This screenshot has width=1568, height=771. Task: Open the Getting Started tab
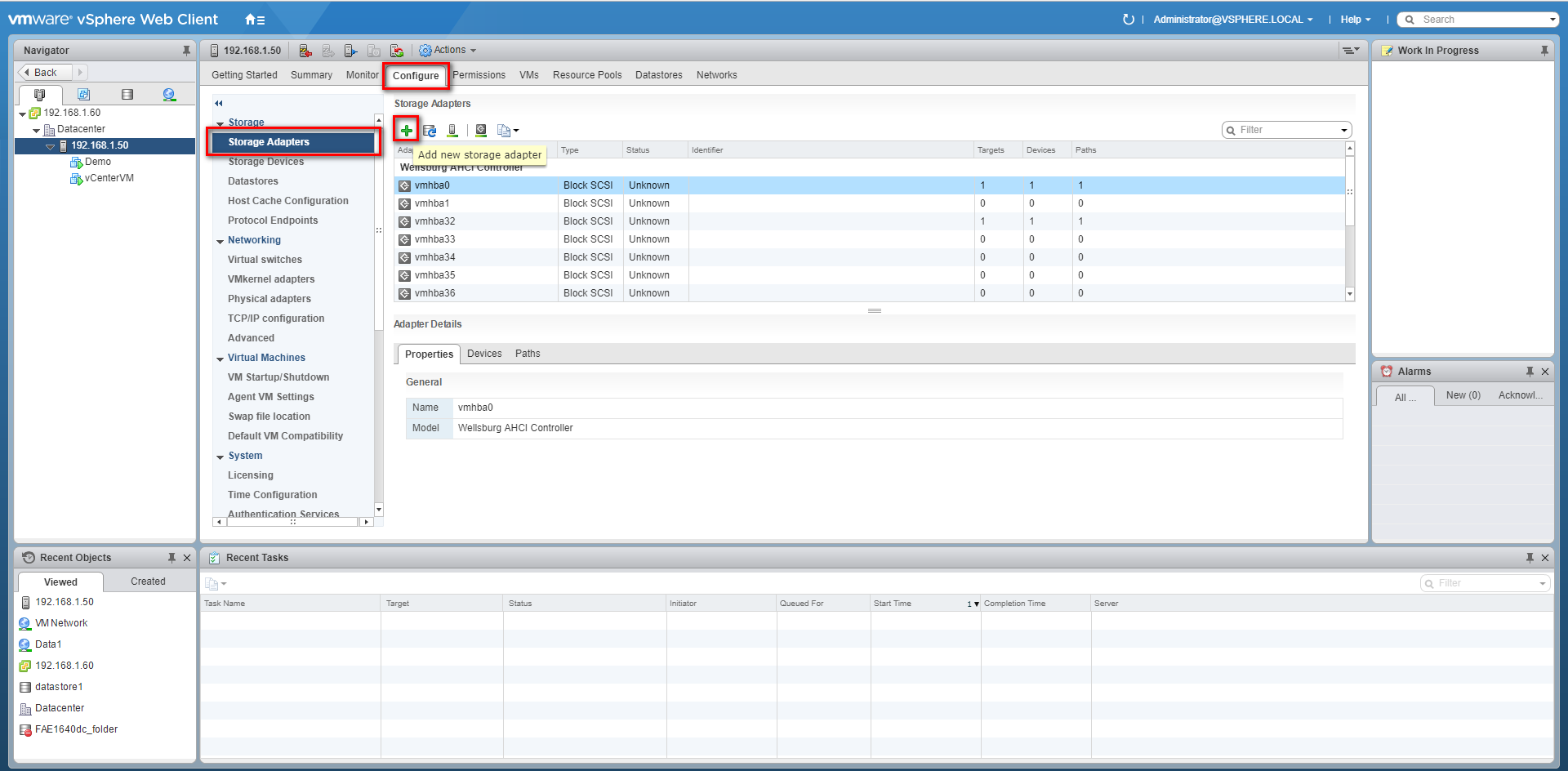[244, 75]
